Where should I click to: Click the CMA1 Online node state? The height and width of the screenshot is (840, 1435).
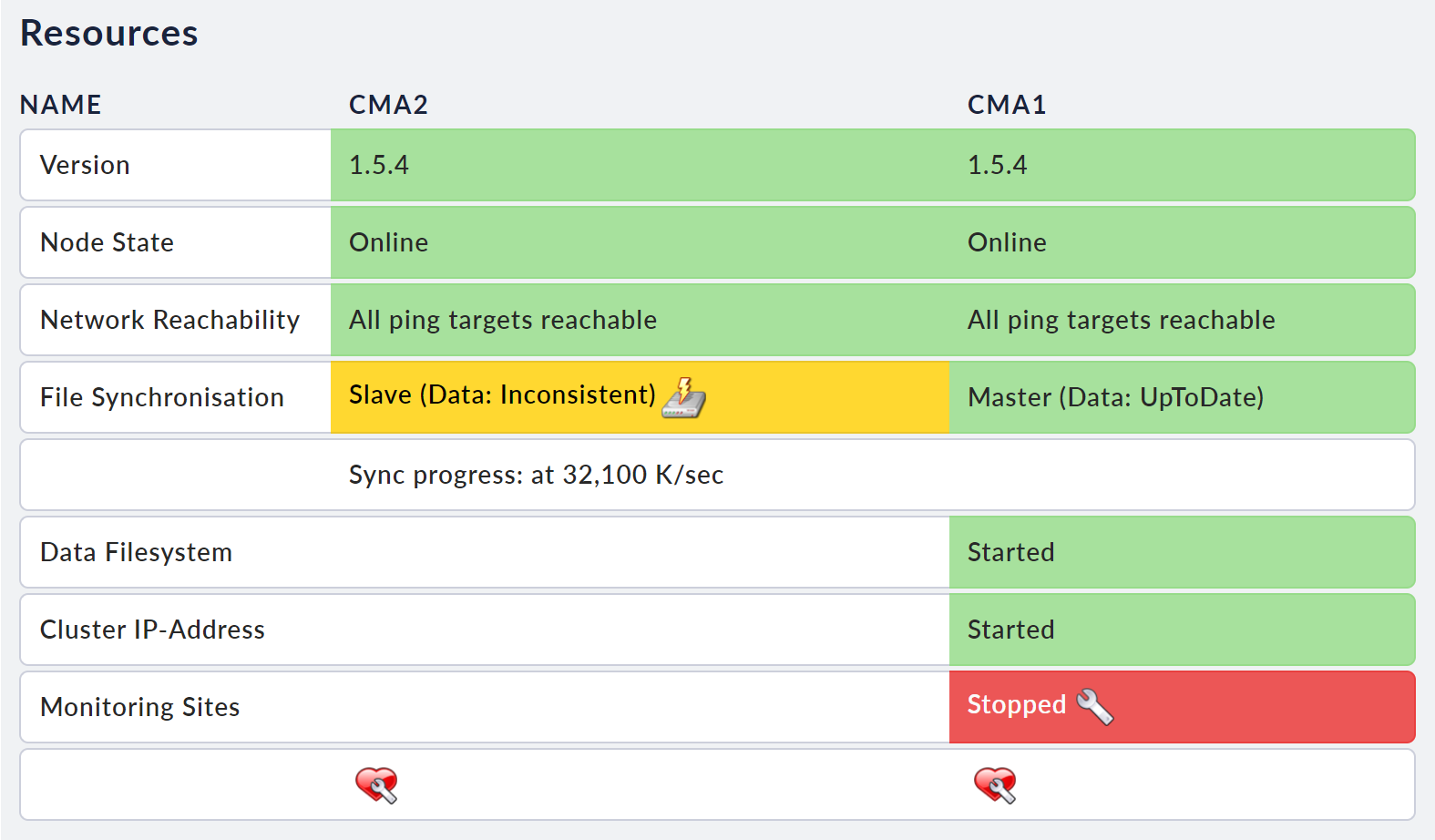coord(1007,242)
